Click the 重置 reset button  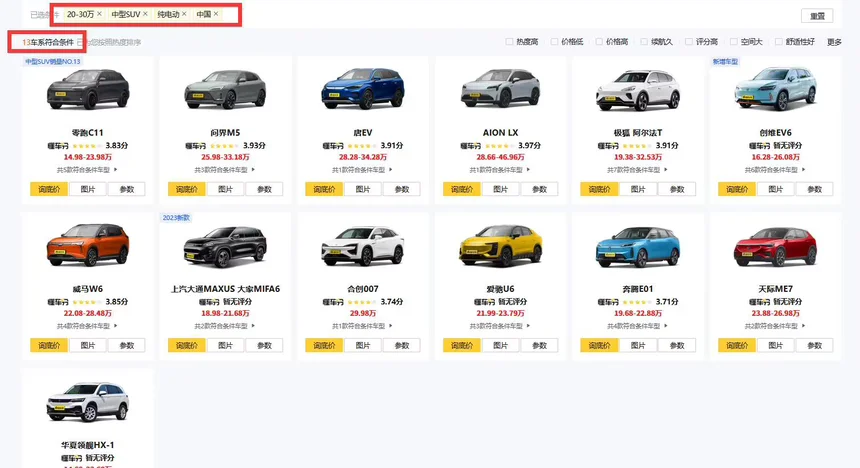[x=817, y=16]
